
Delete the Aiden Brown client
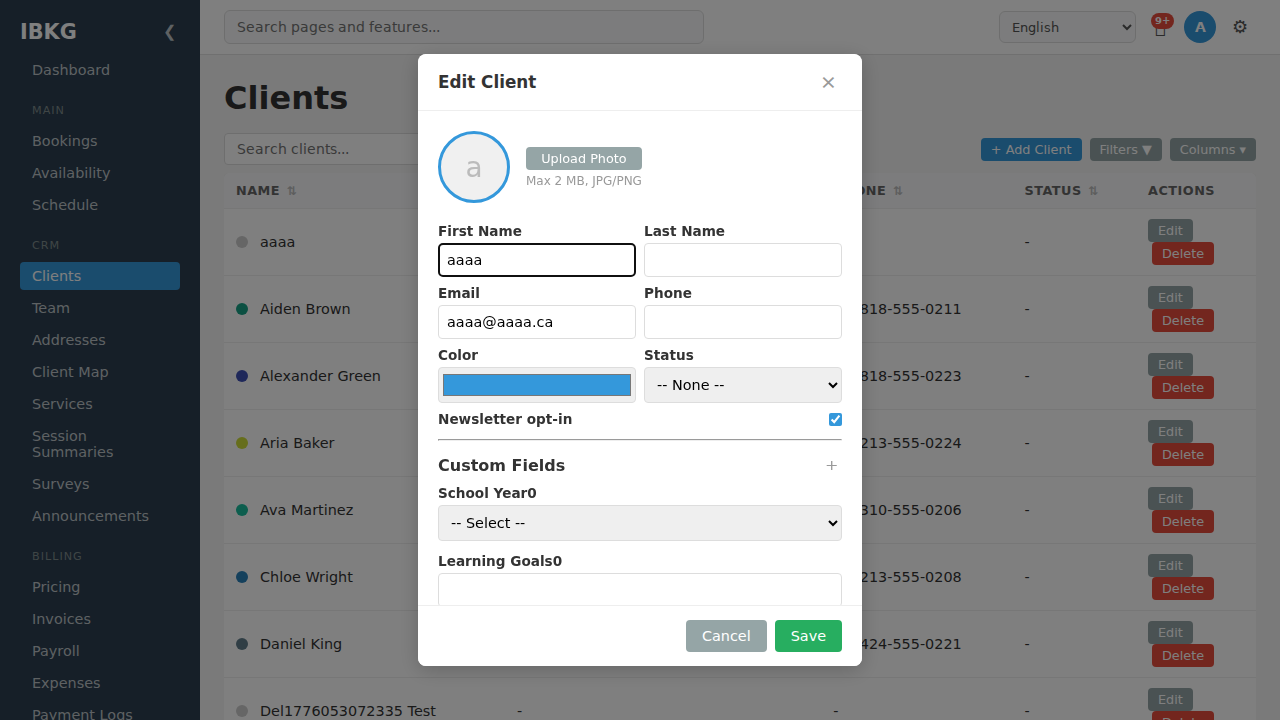[x=1183, y=321]
